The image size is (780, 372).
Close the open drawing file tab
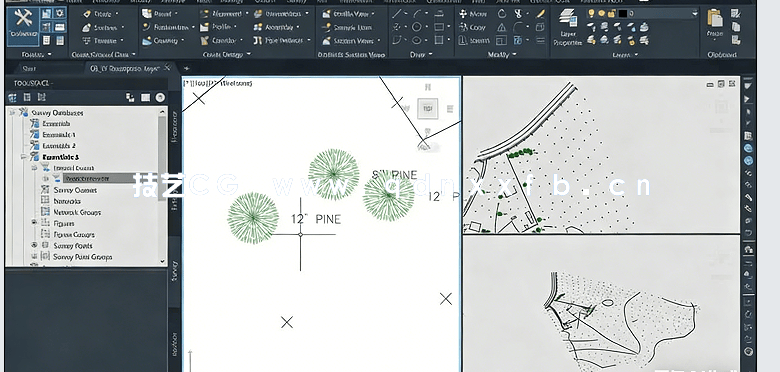pyautogui.click(x=168, y=68)
